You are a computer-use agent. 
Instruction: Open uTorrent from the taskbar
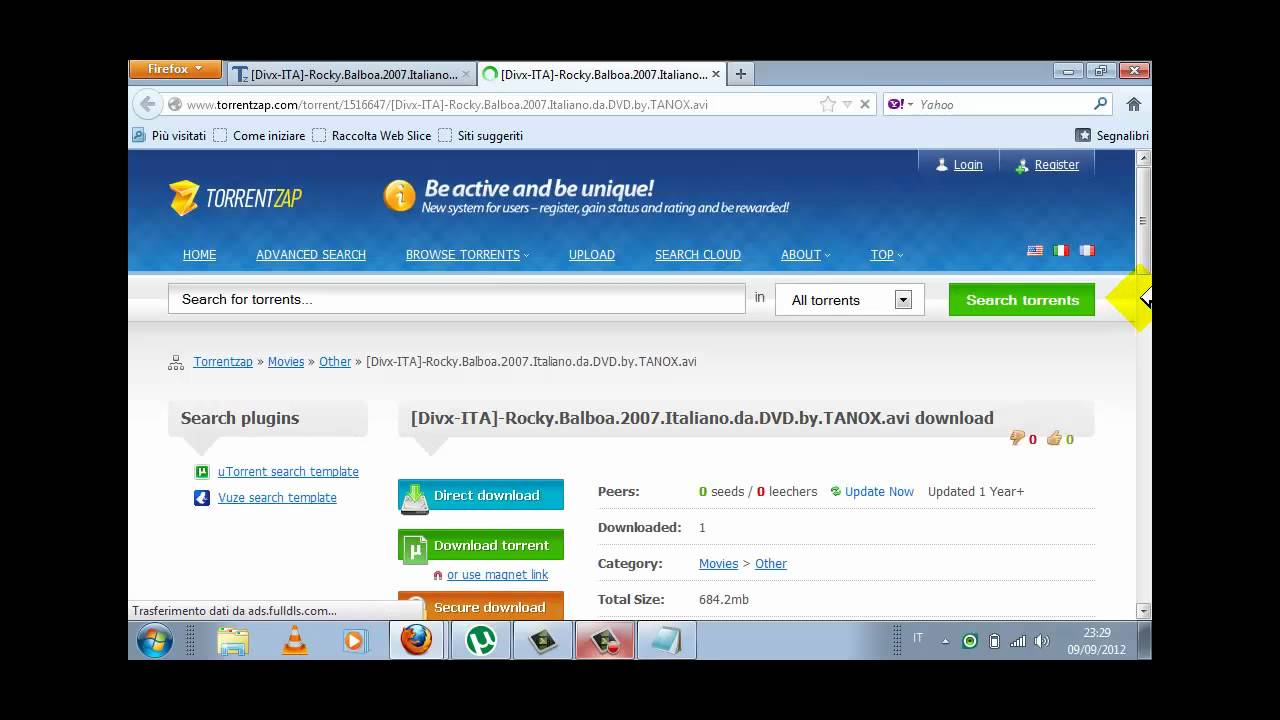[481, 640]
